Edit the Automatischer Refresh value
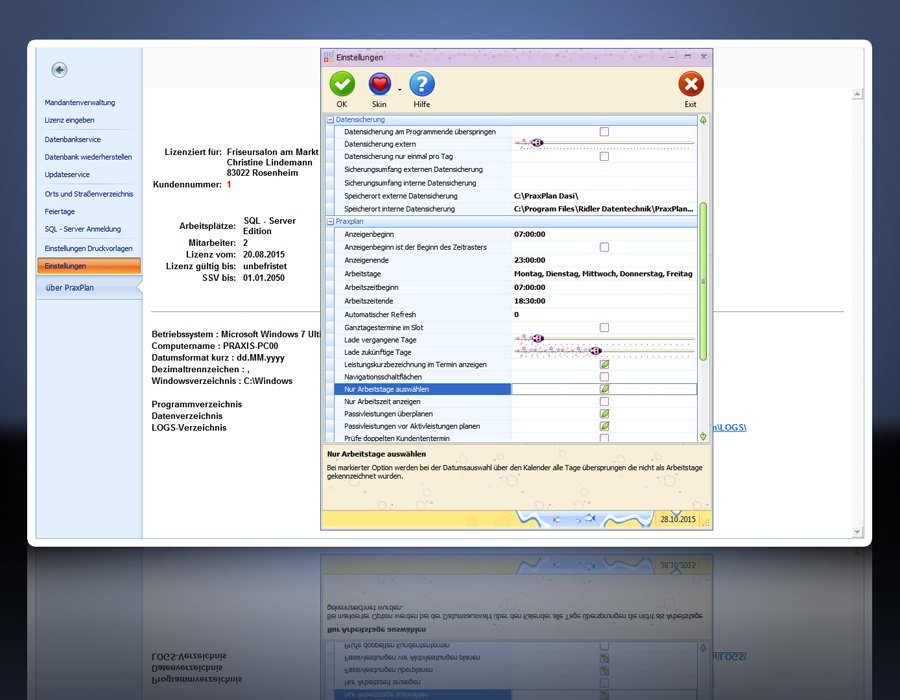This screenshot has height=700, width=900. coord(604,314)
